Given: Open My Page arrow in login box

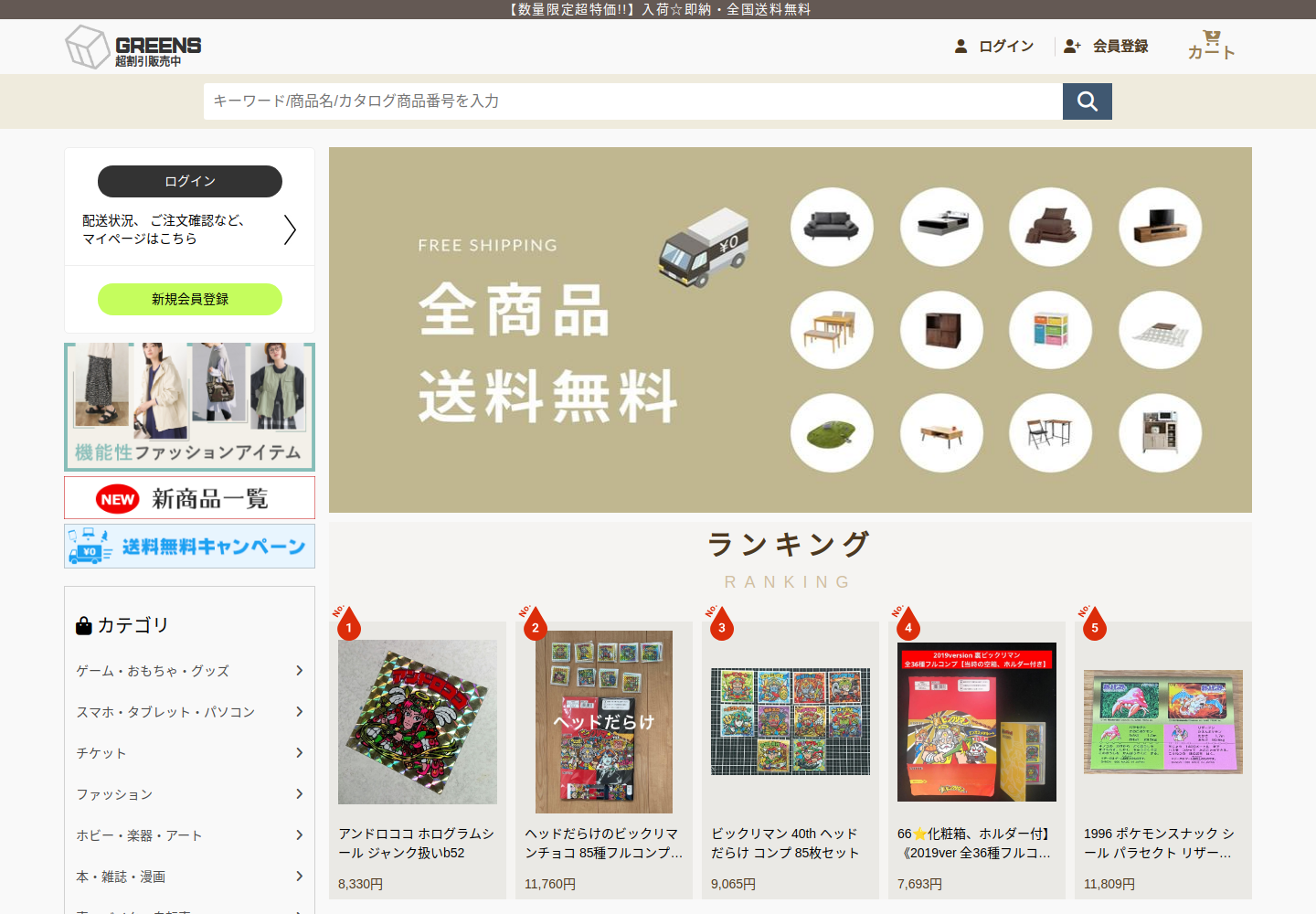Looking at the screenshot, I should [x=290, y=229].
